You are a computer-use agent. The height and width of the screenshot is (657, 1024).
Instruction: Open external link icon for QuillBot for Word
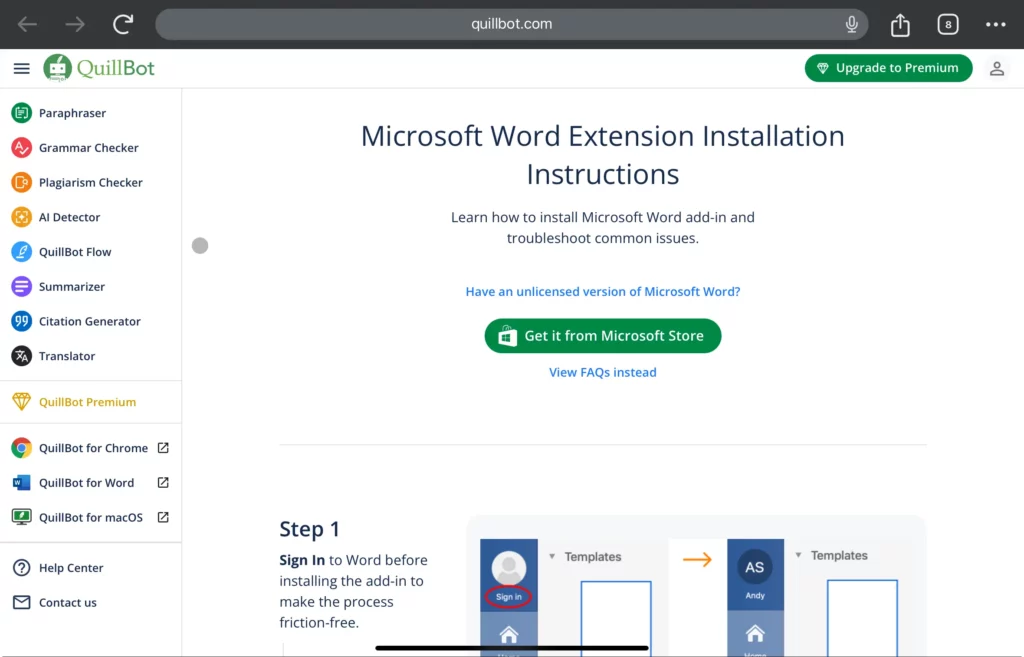pyautogui.click(x=163, y=483)
